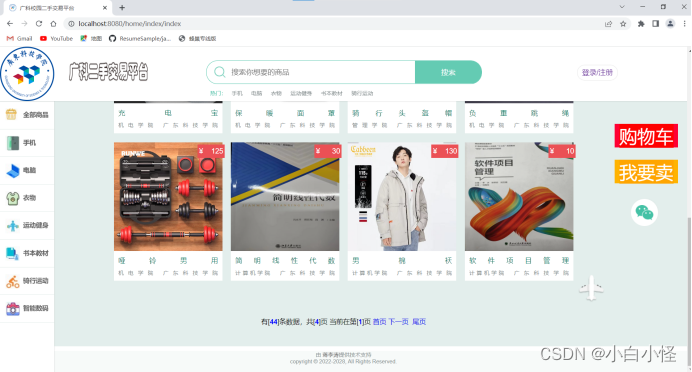
Task: Click the hot search tag 骑行运动
Action: 362,94
